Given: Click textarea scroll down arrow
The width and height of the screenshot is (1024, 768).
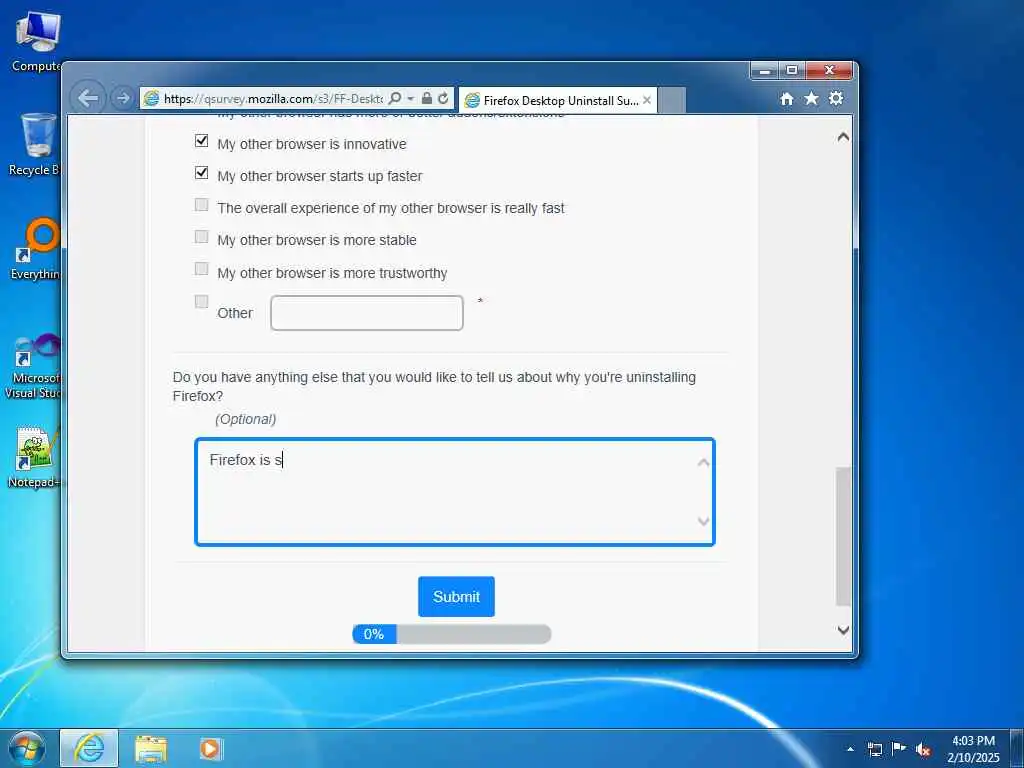Looking at the screenshot, I should click(x=703, y=521).
